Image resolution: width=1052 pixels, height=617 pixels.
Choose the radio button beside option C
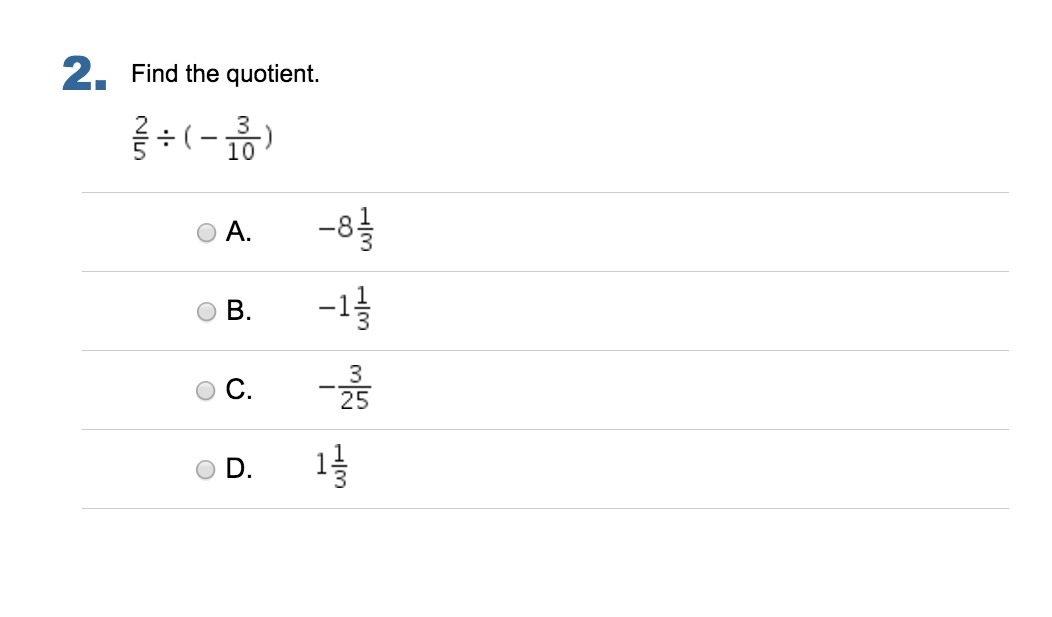[205, 390]
